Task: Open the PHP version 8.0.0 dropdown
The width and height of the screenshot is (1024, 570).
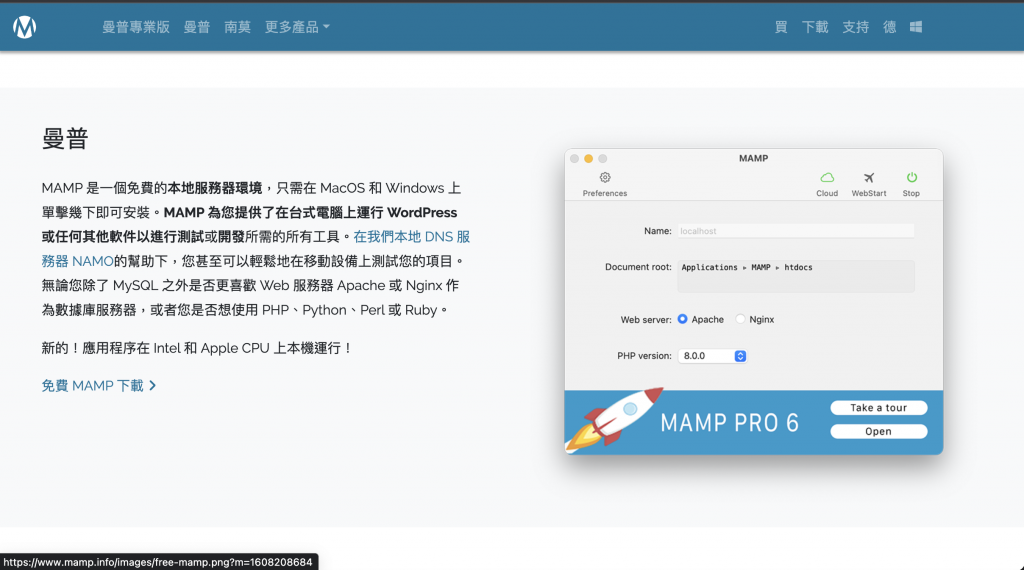Action: (x=712, y=356)
